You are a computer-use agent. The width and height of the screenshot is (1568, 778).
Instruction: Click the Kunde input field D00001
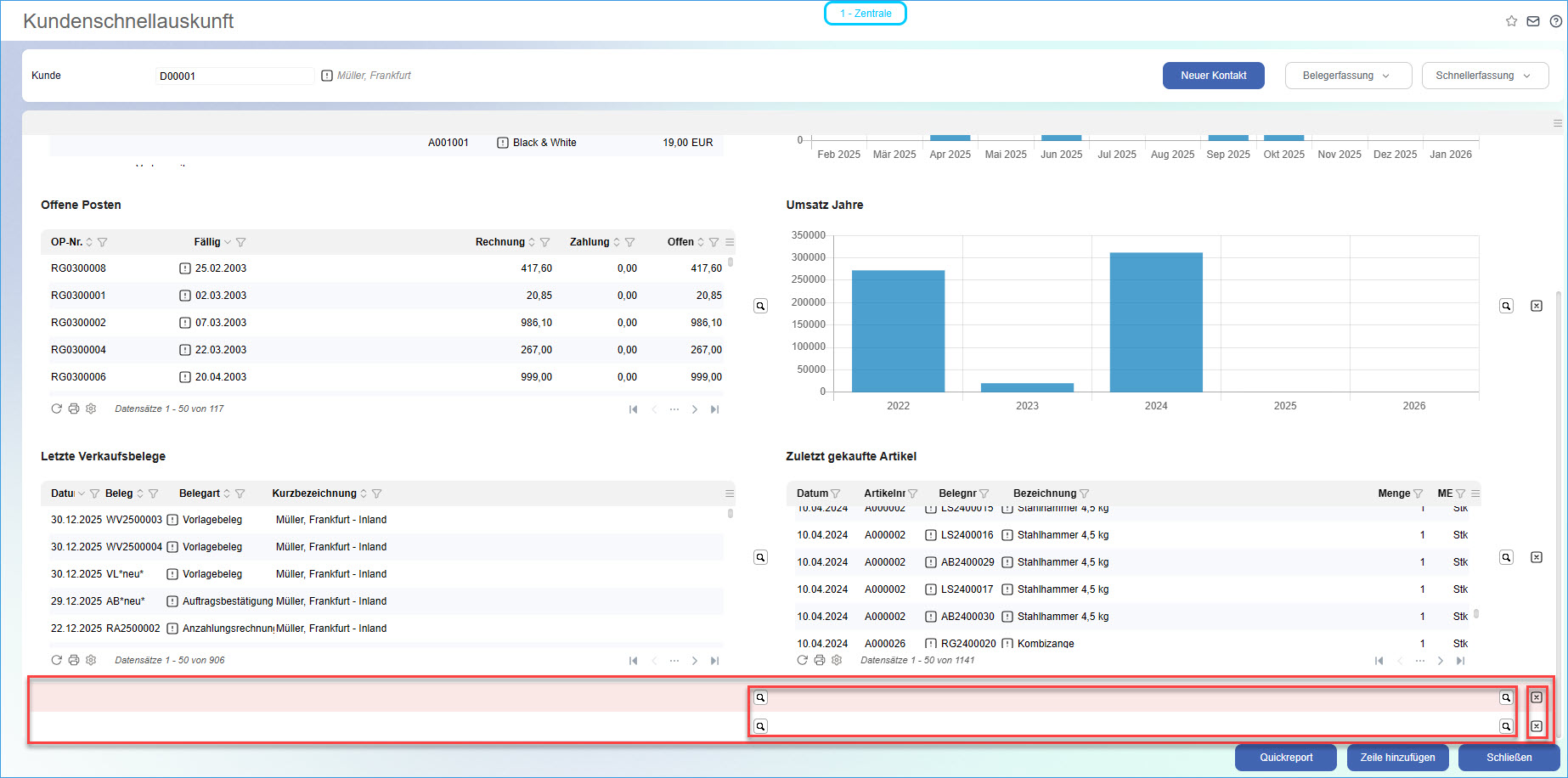point(234,76)
